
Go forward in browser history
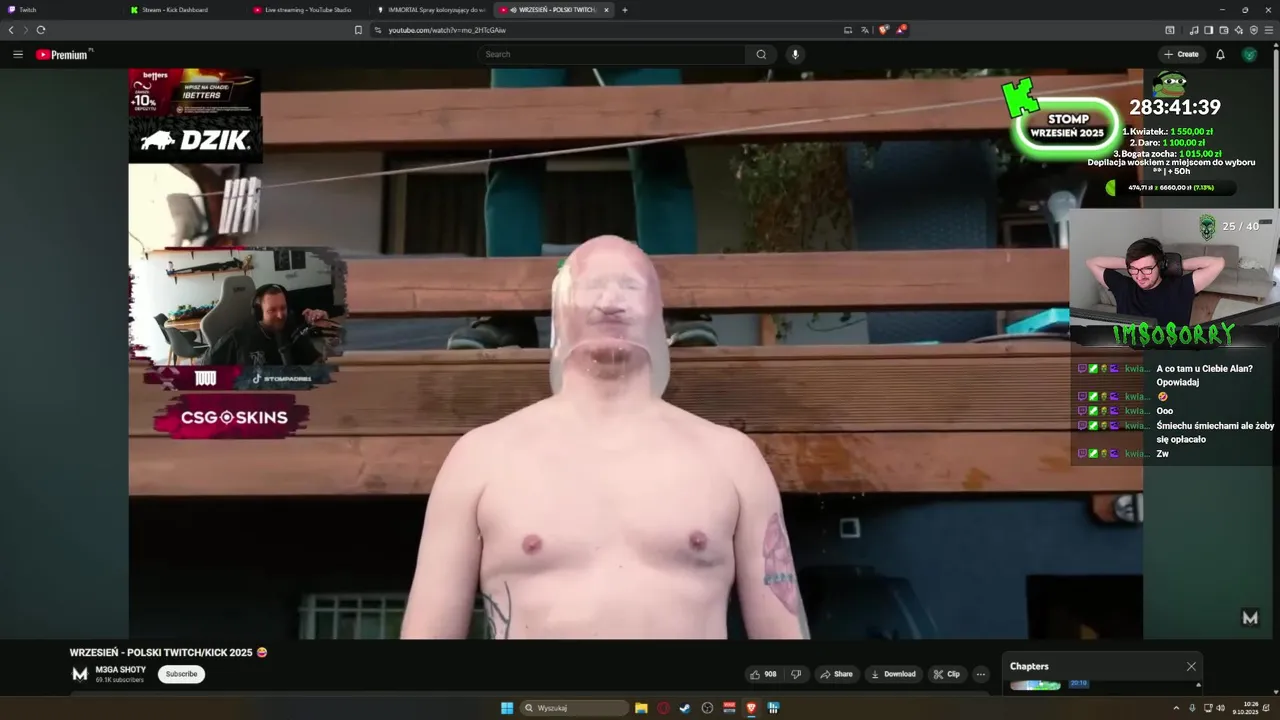pyautogui.click(x=25, y=30)
